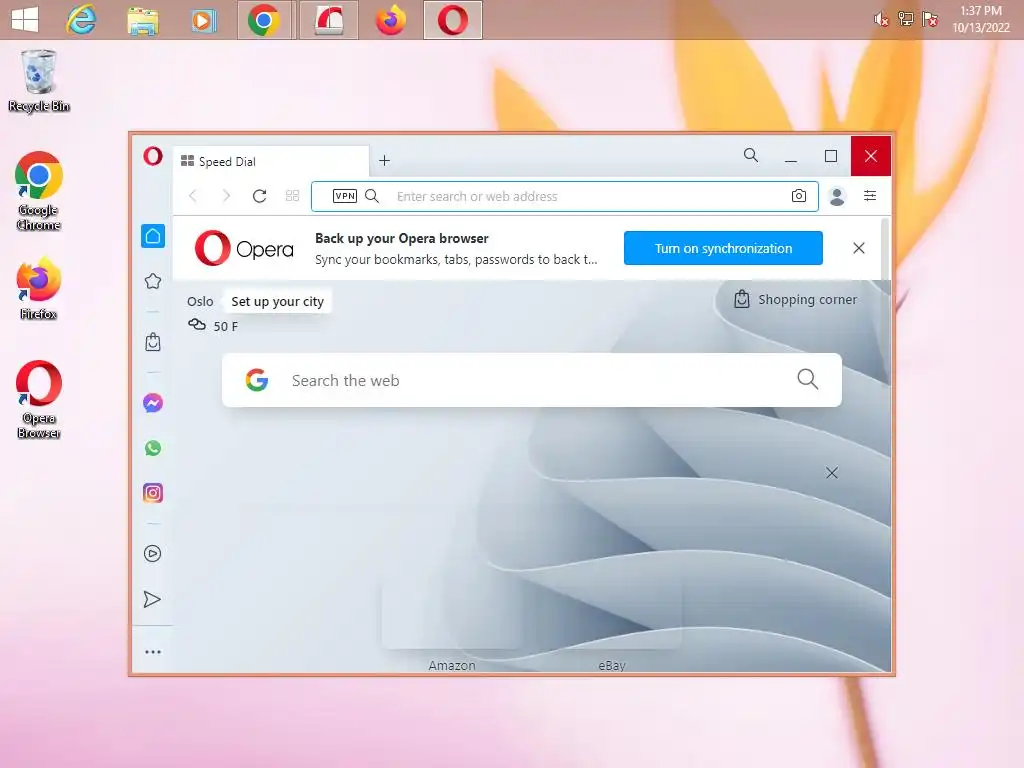Reload the page

259,196
